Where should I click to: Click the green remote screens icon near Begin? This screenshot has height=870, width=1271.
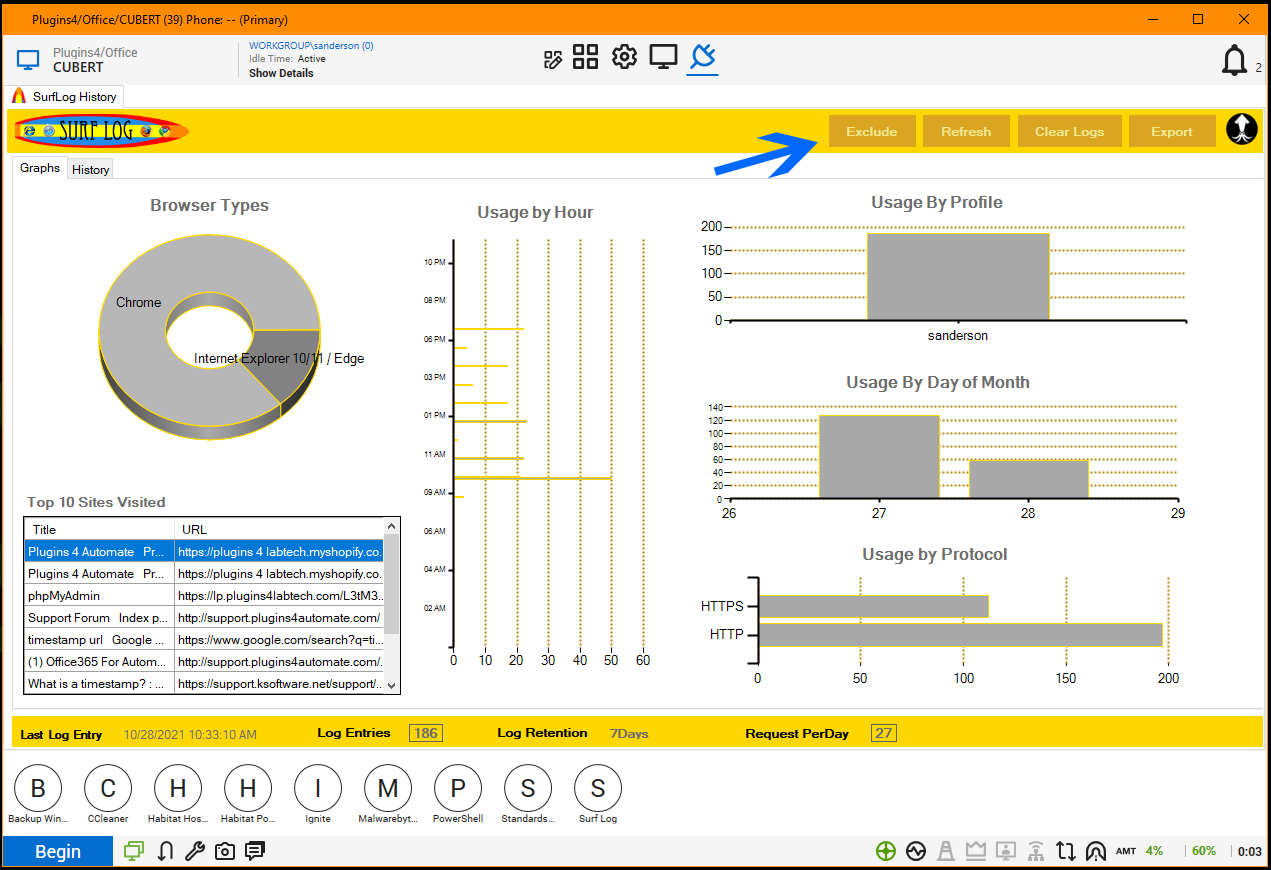(134, 851)
